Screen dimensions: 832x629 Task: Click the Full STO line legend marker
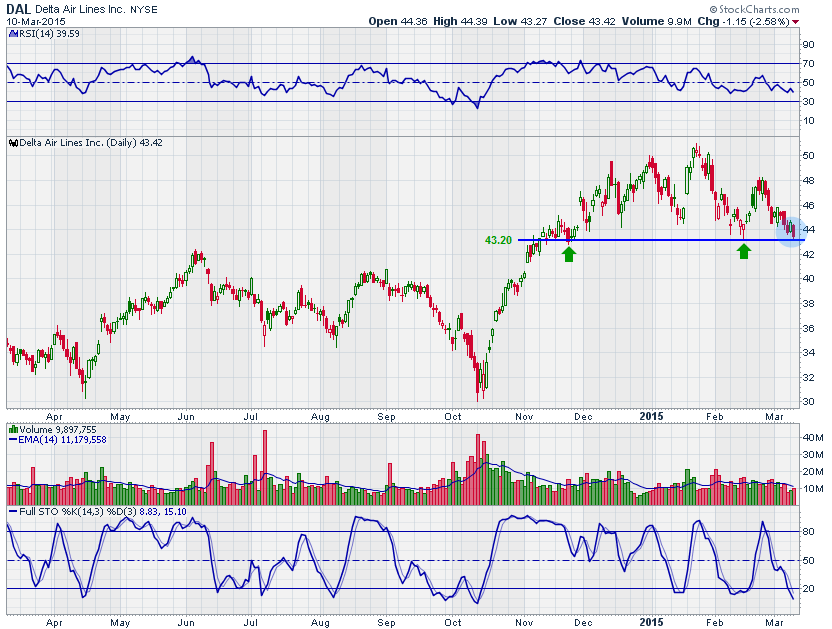[13, 512]
